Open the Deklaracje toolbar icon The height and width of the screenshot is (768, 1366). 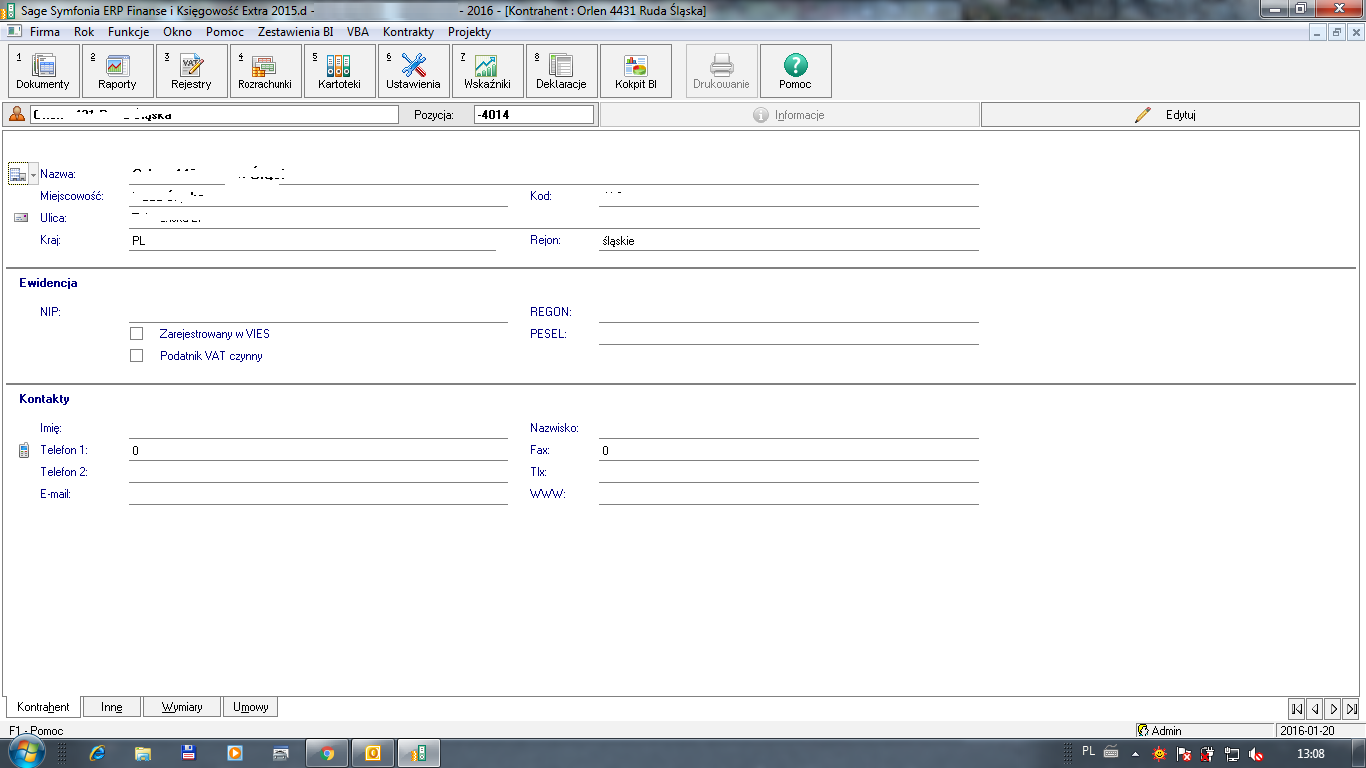[561, 71]
